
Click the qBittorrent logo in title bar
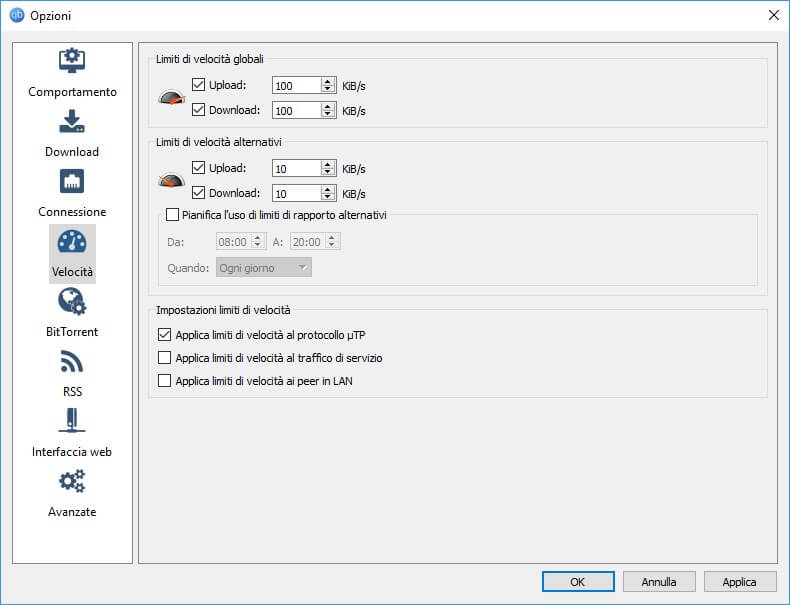pos(17,15)
